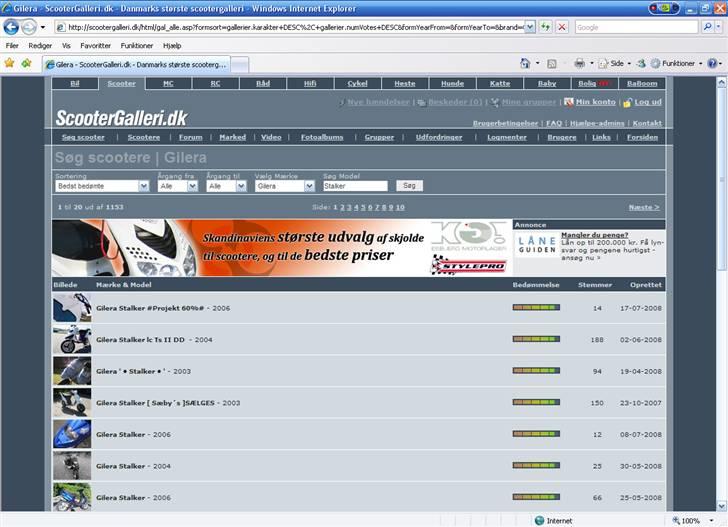Click the Næste > link
Image resolution: width=728 pixels, height=527 pixels.
tap(643, 207)
